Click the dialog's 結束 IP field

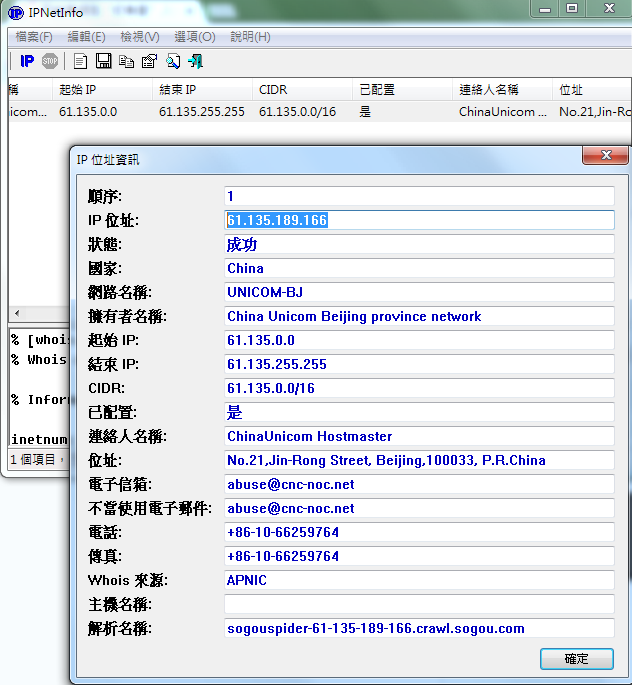(x=419, y=364)
